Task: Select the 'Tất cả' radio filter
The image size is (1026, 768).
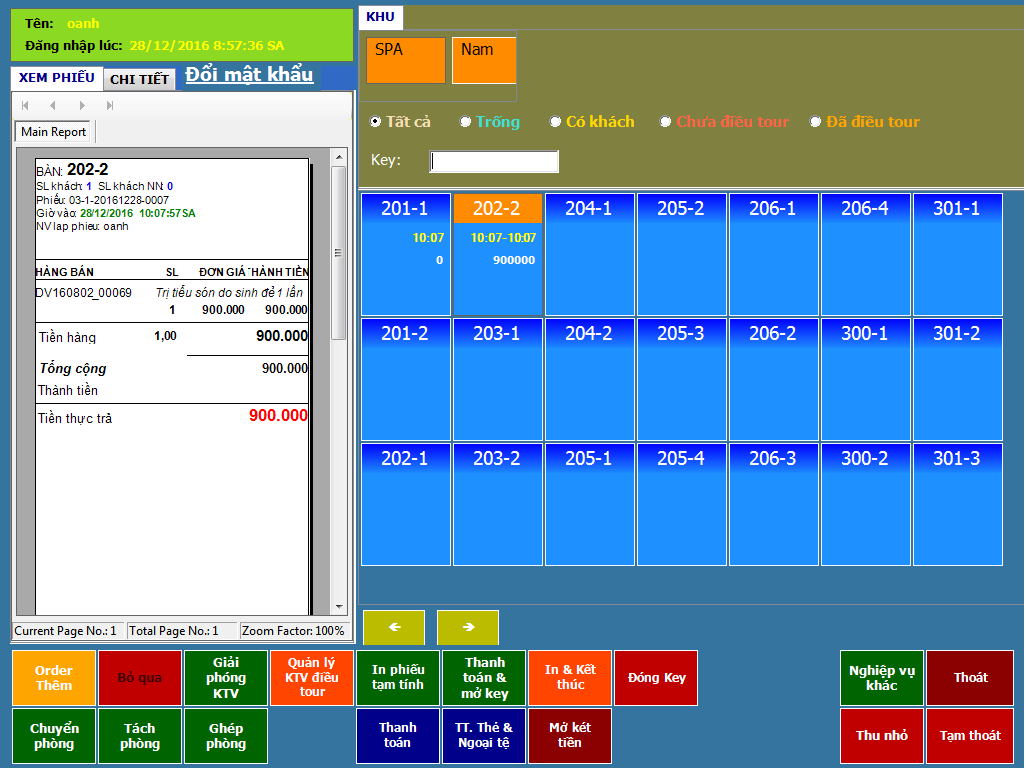Action: coord(376,122)
